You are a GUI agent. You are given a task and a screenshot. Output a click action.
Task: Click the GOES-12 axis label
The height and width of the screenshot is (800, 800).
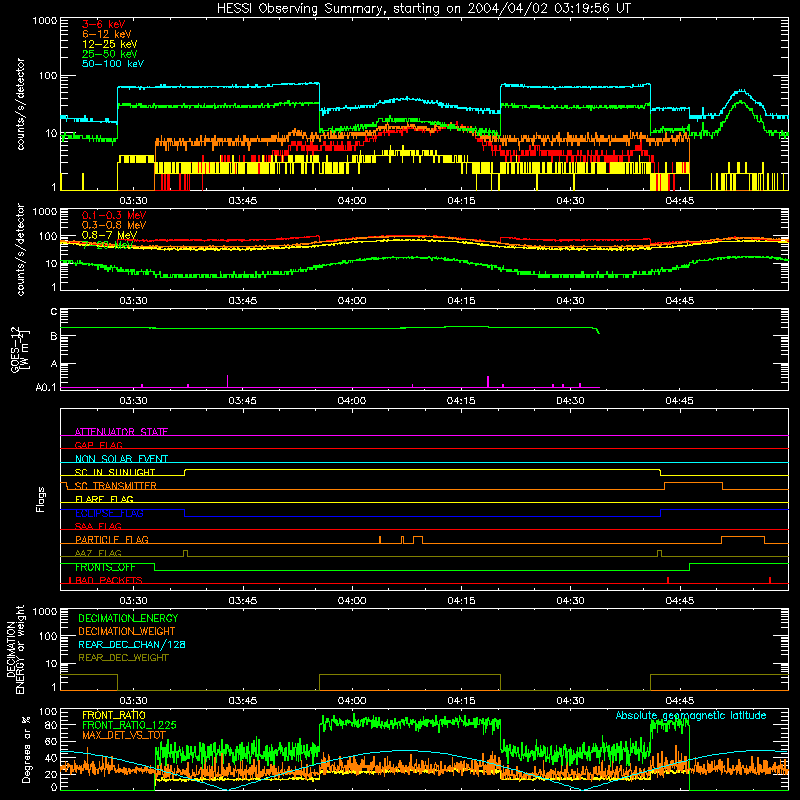point(19,349)
